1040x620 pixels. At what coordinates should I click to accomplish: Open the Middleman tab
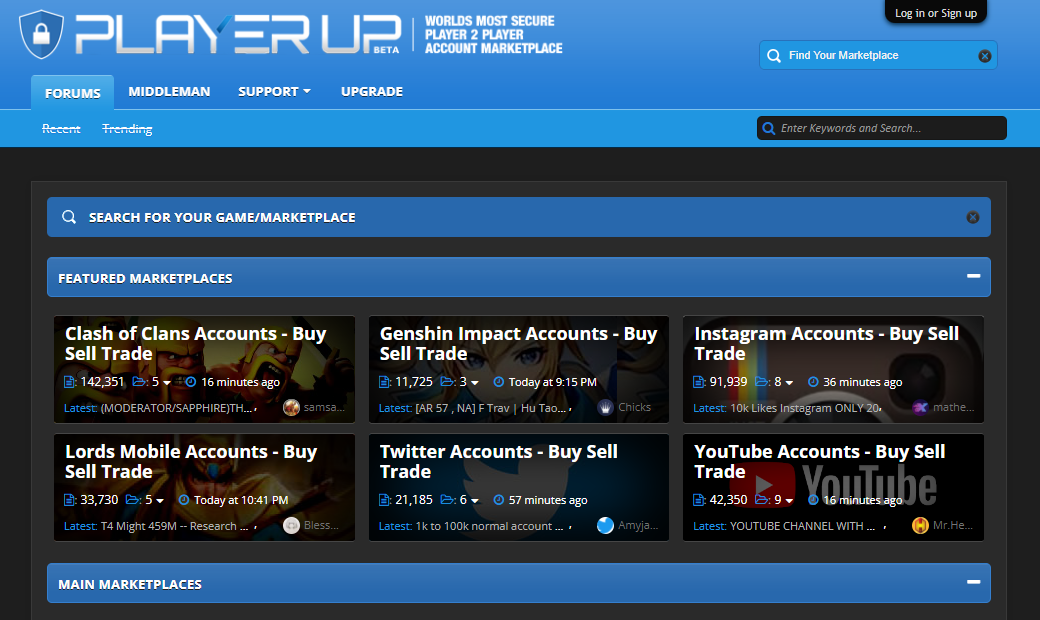[169, 92]
